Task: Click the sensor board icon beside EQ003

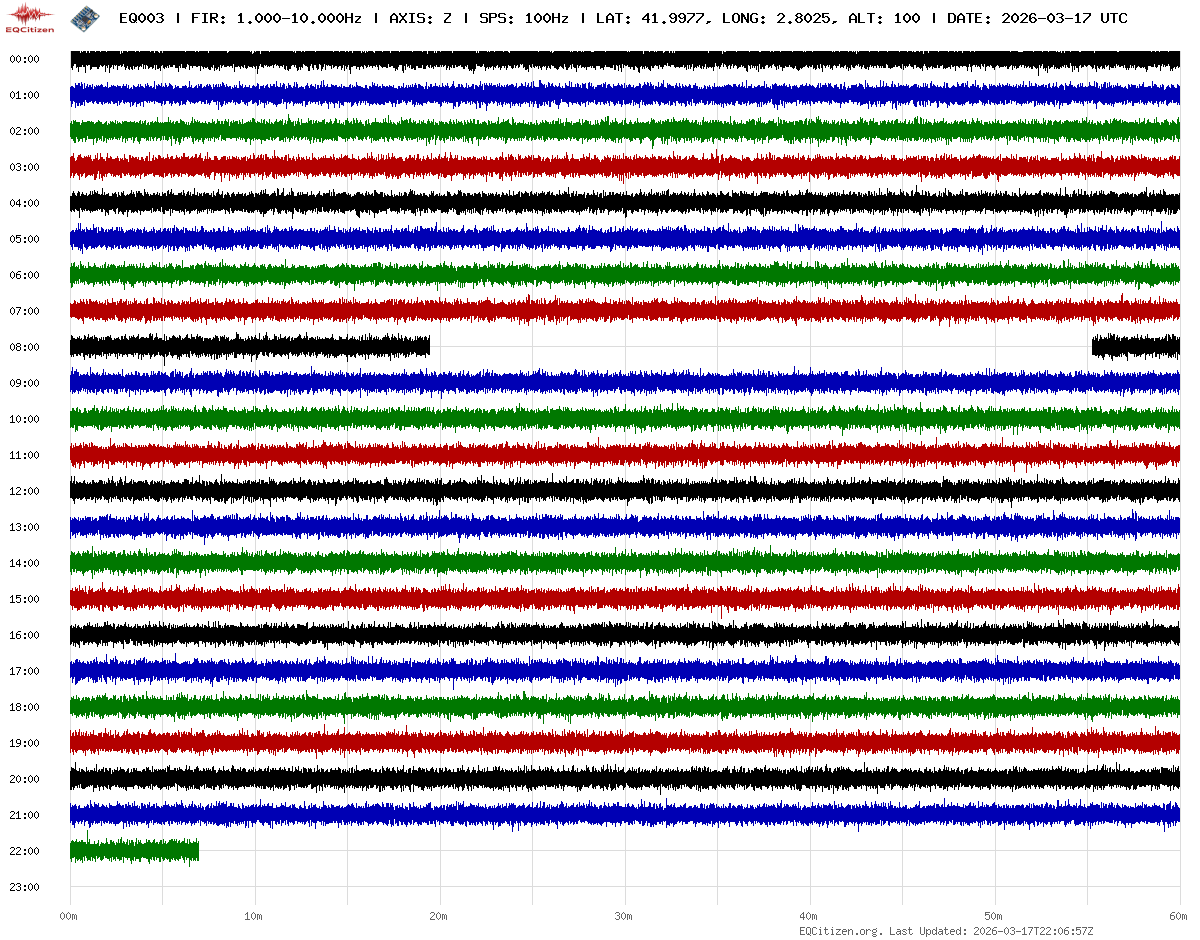Action: pyautogui.click(x=84, y=18)
